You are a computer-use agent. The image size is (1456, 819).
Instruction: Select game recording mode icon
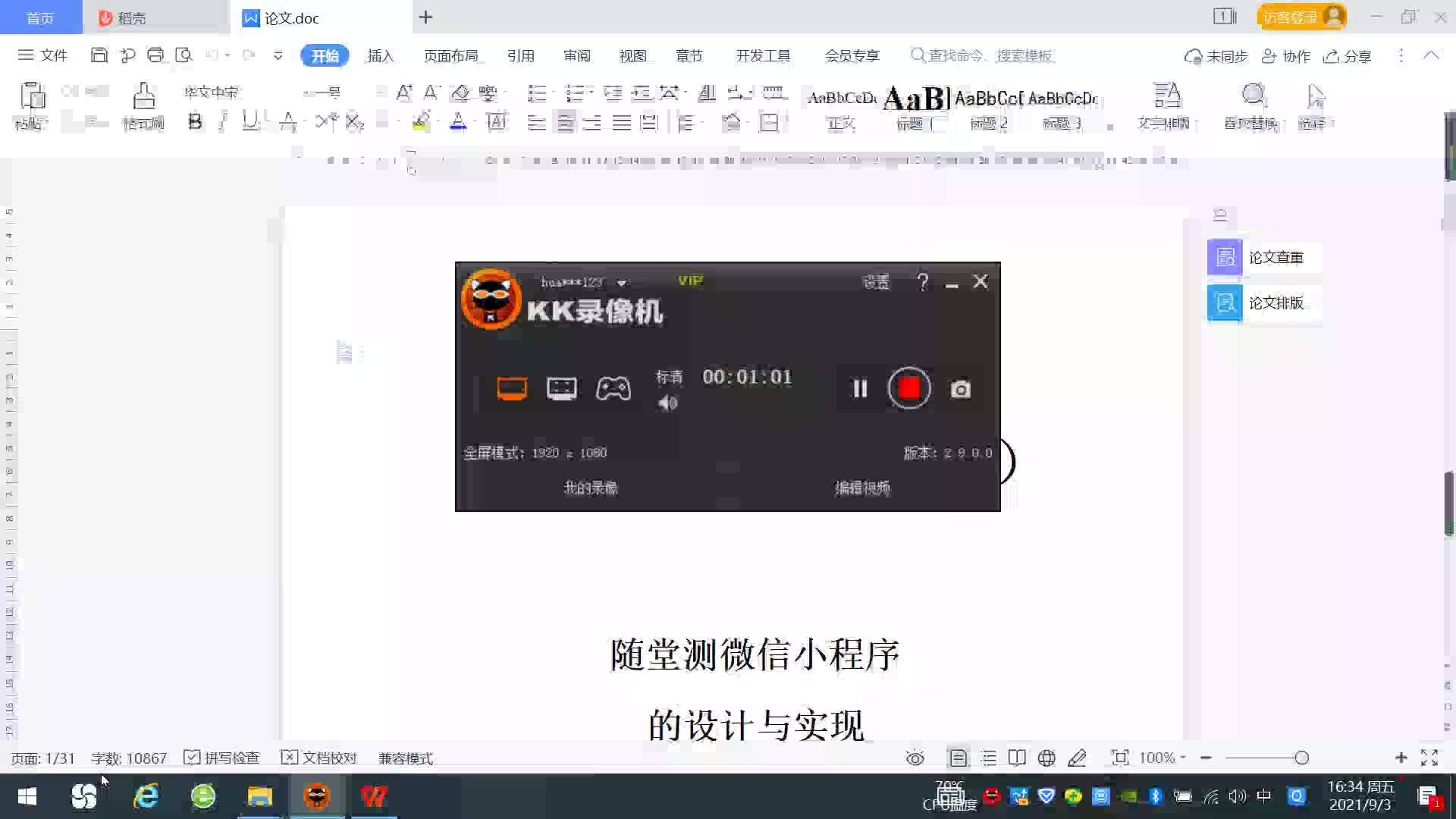pos(613,389)
